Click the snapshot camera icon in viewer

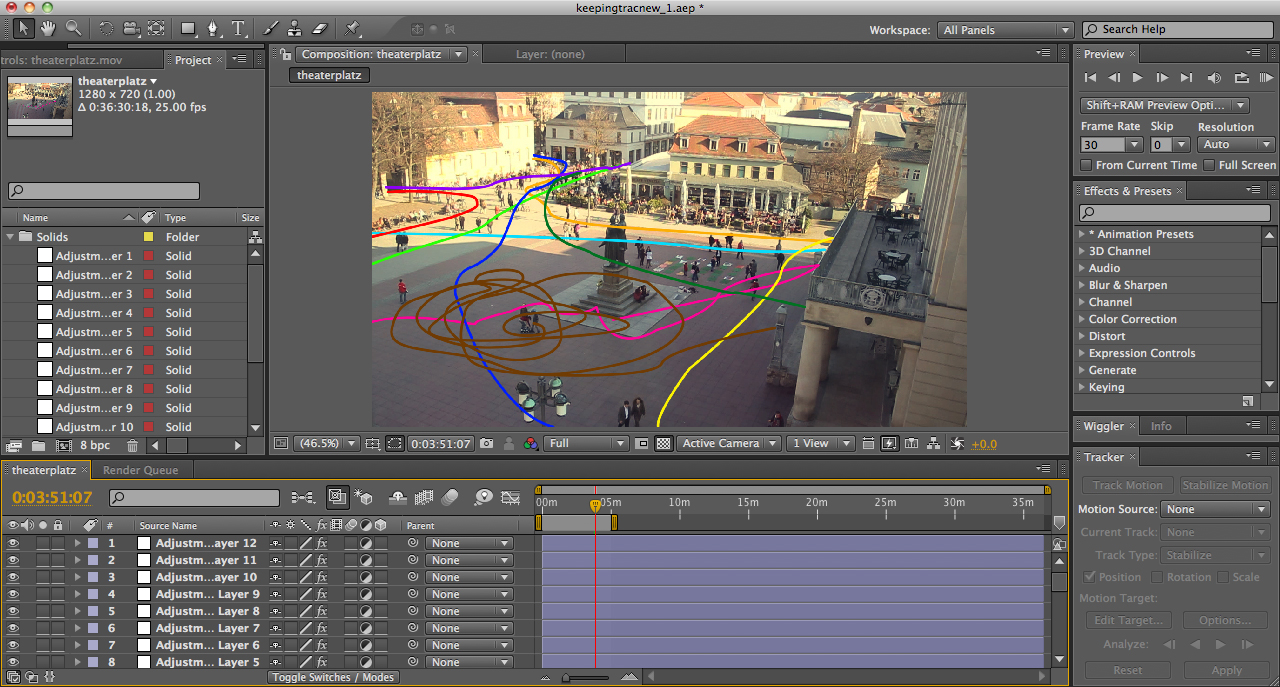pos(487,444)
